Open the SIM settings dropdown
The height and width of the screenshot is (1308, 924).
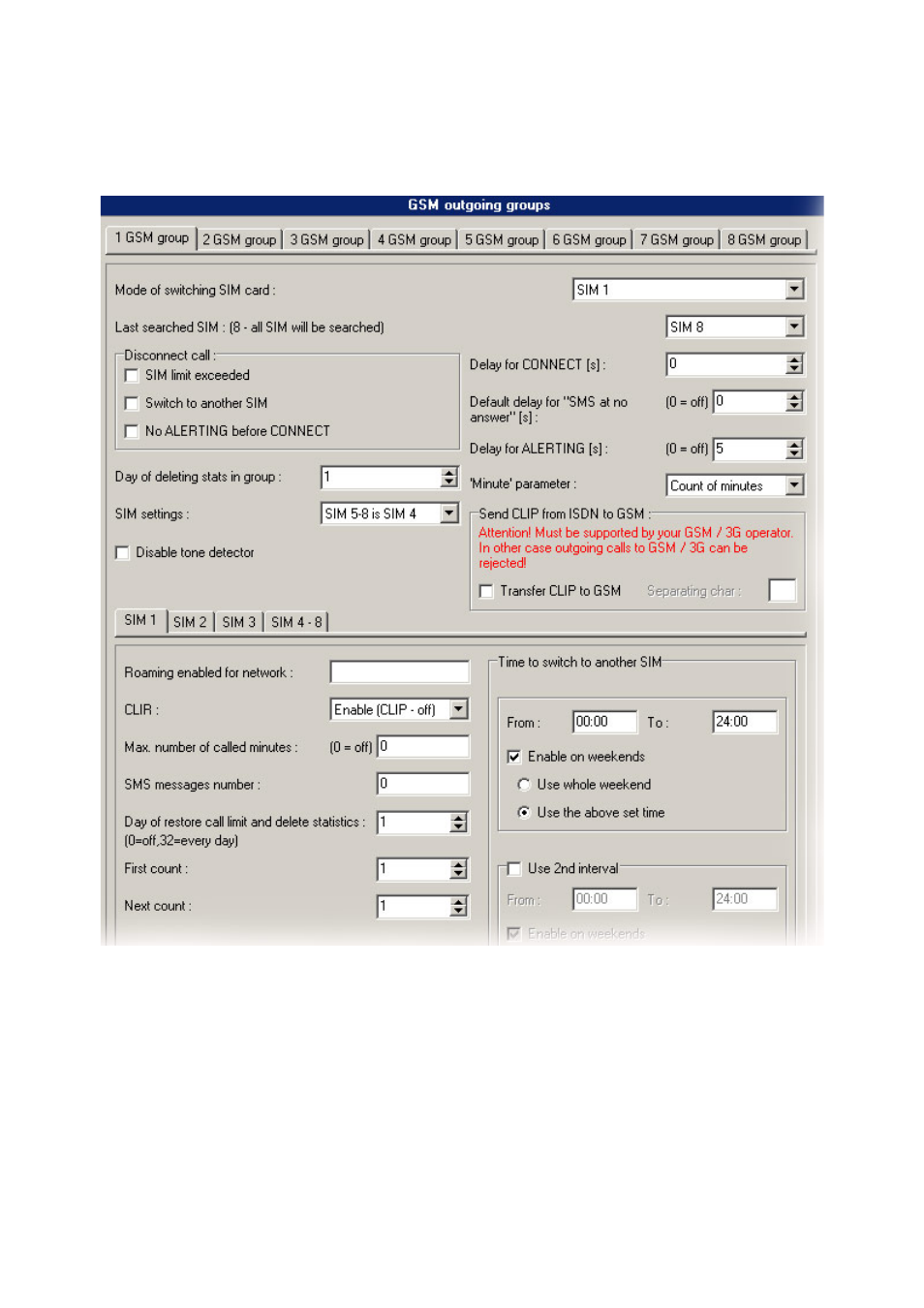coord(448,514)
